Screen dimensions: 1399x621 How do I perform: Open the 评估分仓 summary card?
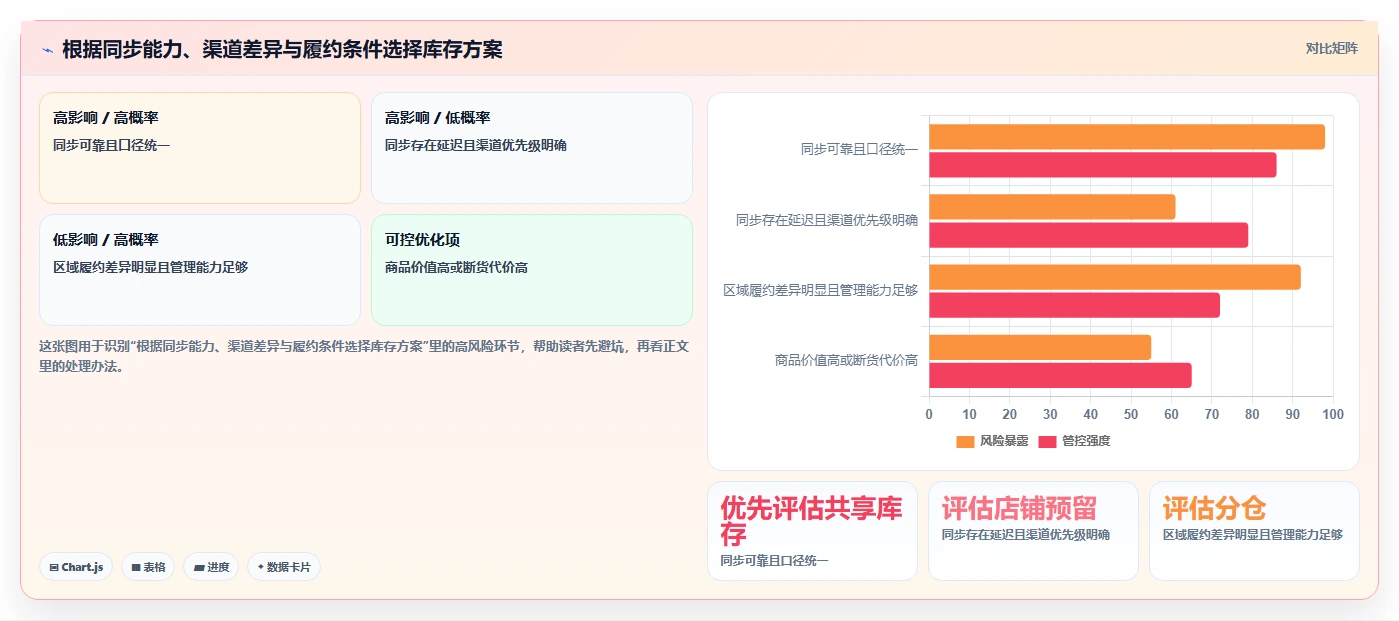coord(1254,531)
